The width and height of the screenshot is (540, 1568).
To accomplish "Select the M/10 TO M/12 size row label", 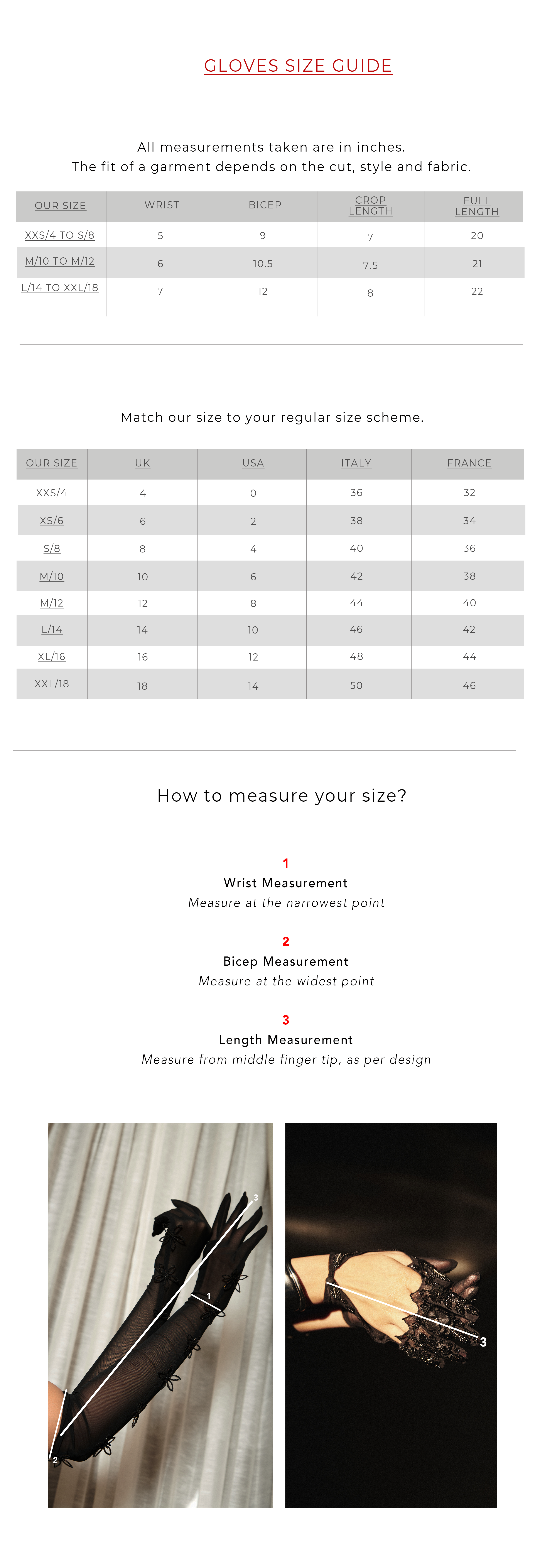I will pyautogui.click(x=60, y=261).
